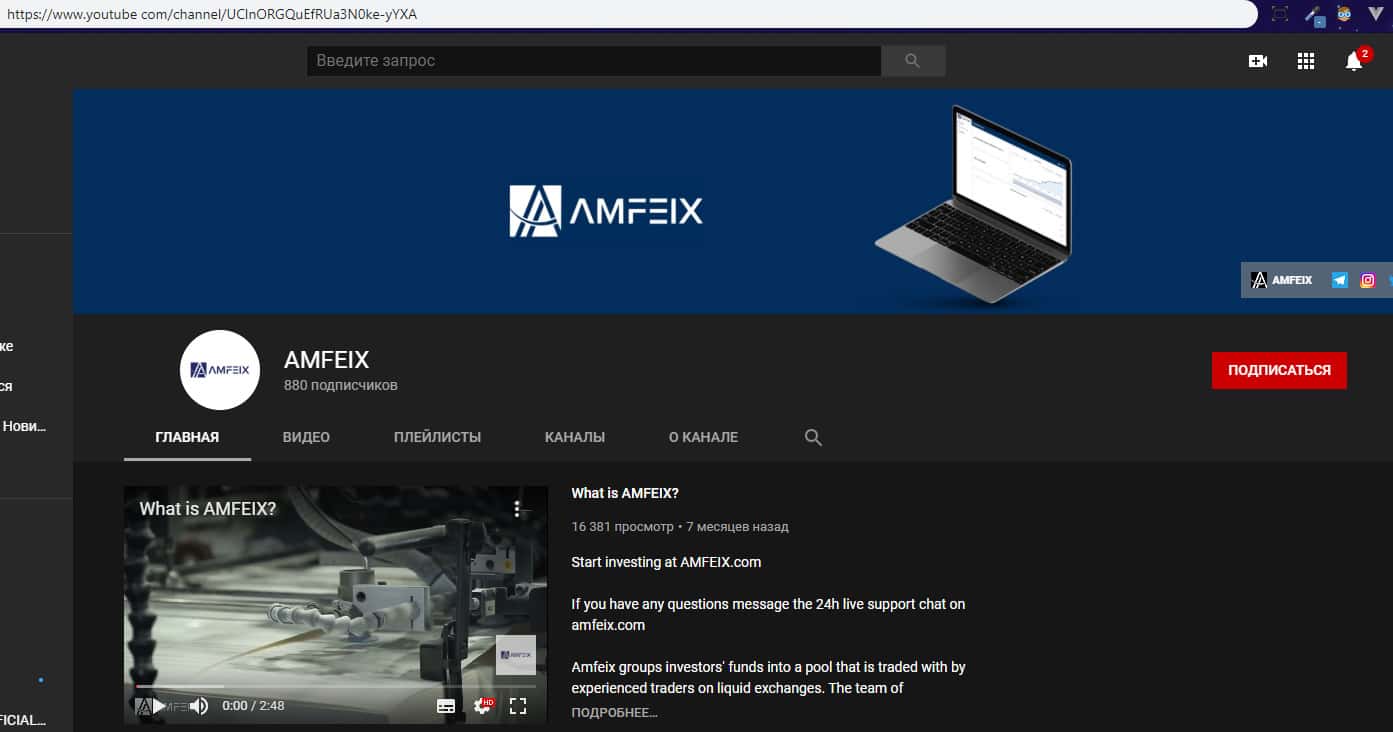Image resolution: width=1393 pixels, height=732 pixels.
Task: Open the create video camera icon
Action: coord(1257,61)
